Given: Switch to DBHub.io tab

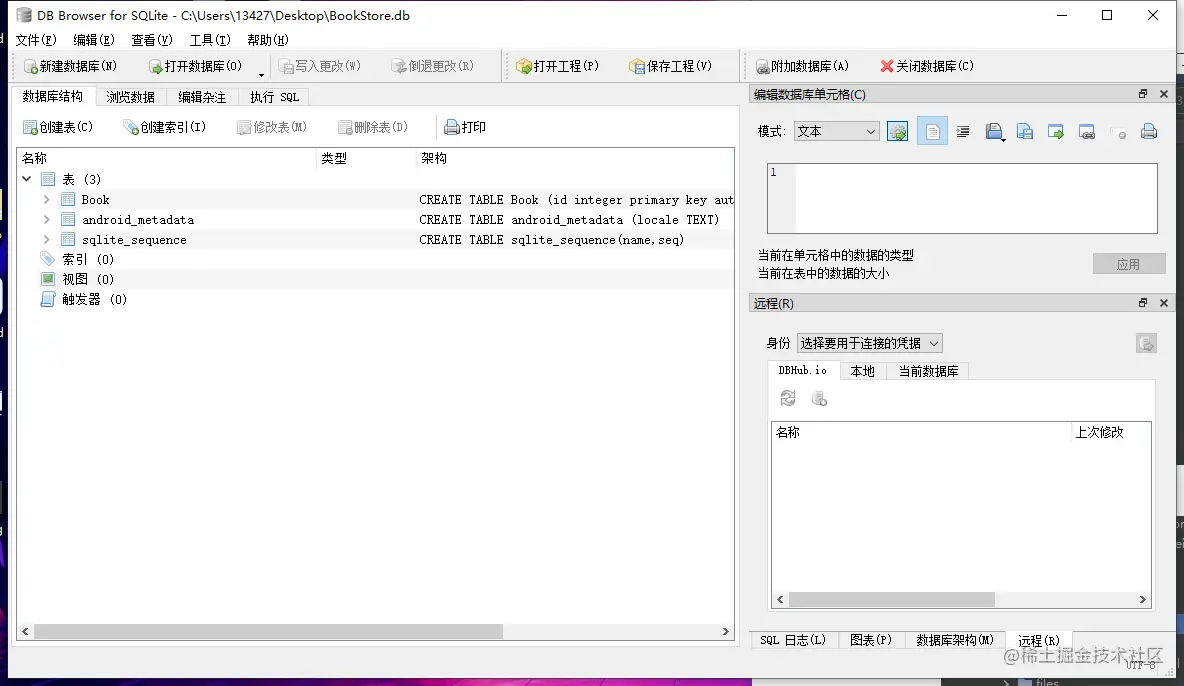Looking at the screenshot, I should coord(803,370).
